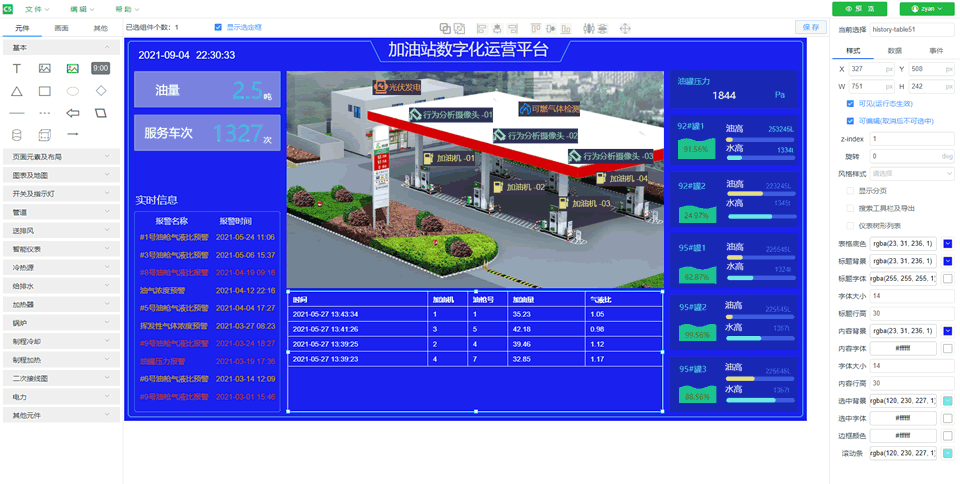Select the cylinder shape element
Screen dimensions: 960x484
(x=17, y=135)
